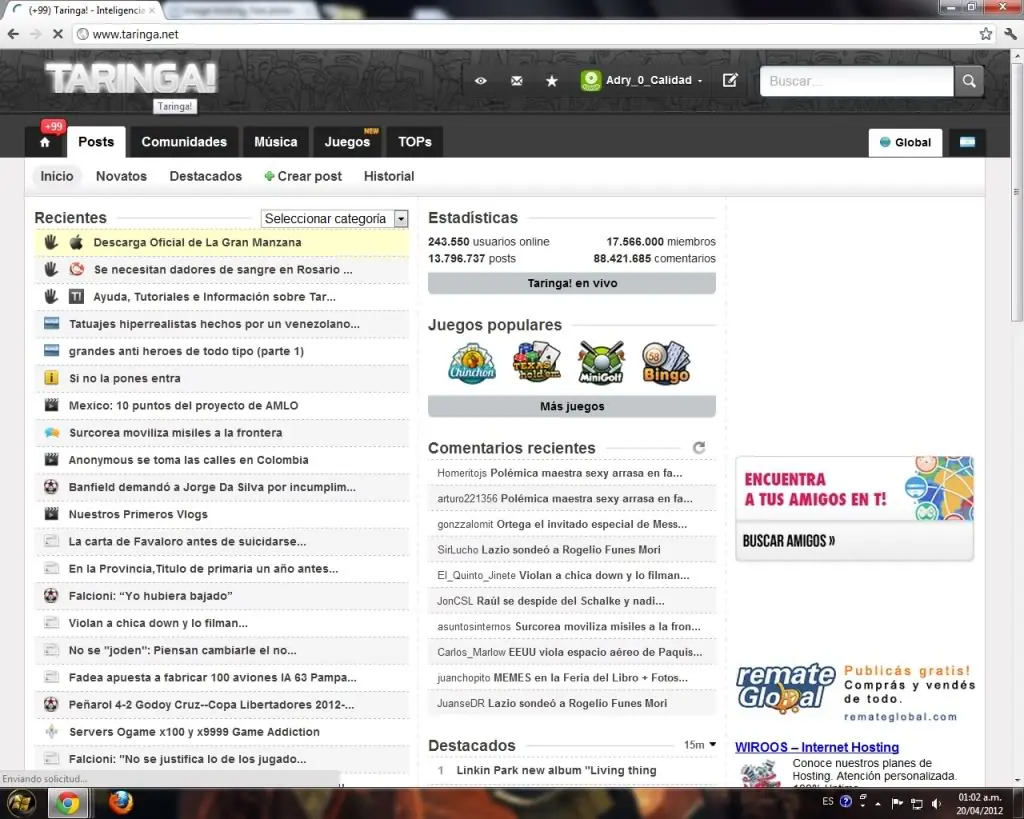This screenshot has width=1024, height=819.
Task: Open the eye notifications icon in header
Action: click(481, 81)
